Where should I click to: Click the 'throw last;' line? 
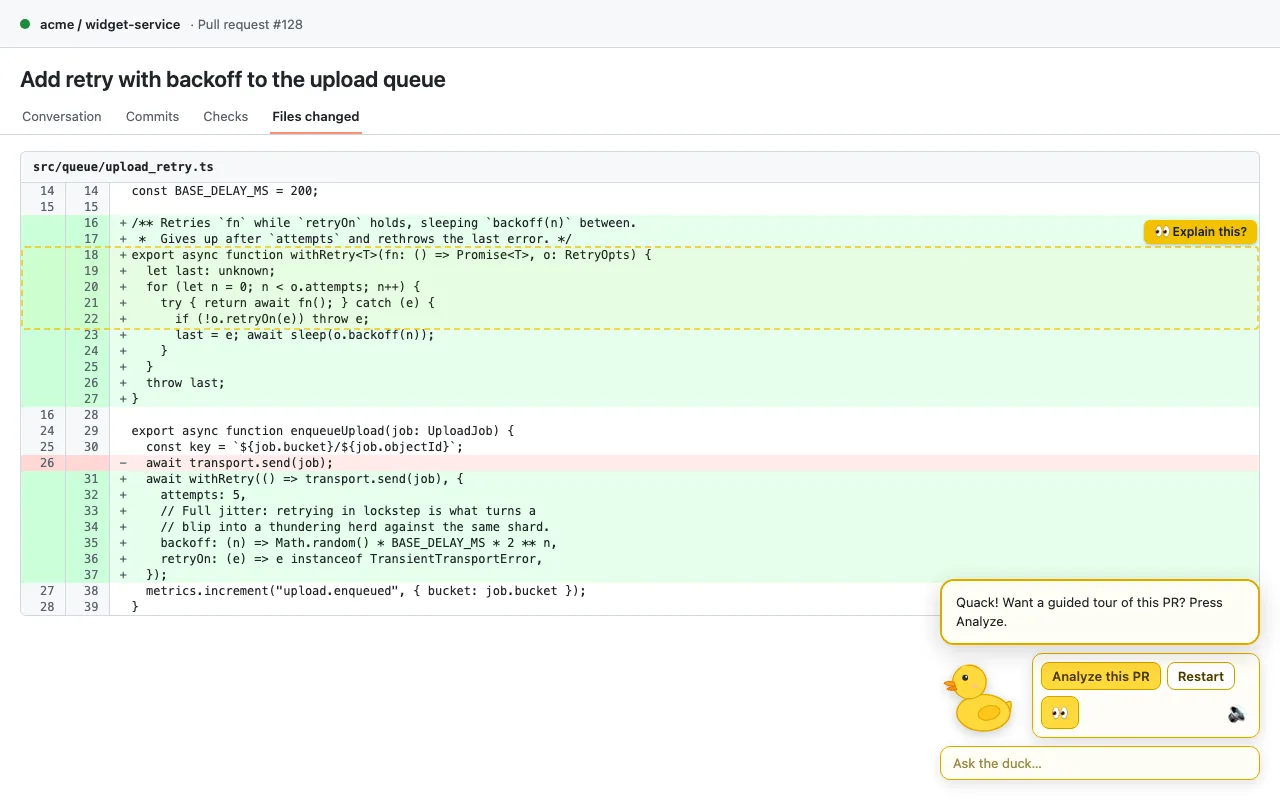pyautogui.click(x=639, y=383)
